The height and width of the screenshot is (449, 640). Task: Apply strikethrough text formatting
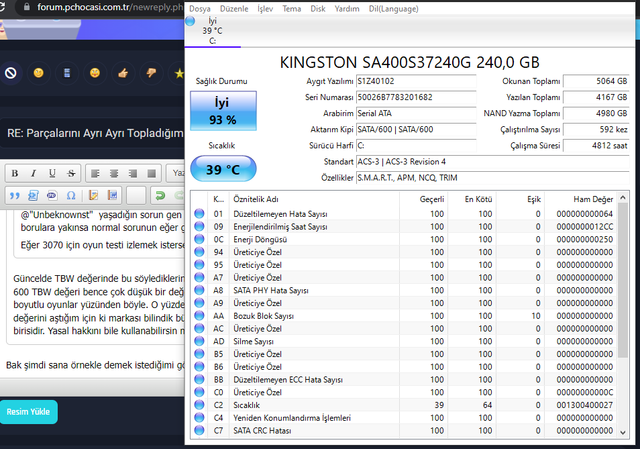70,173
